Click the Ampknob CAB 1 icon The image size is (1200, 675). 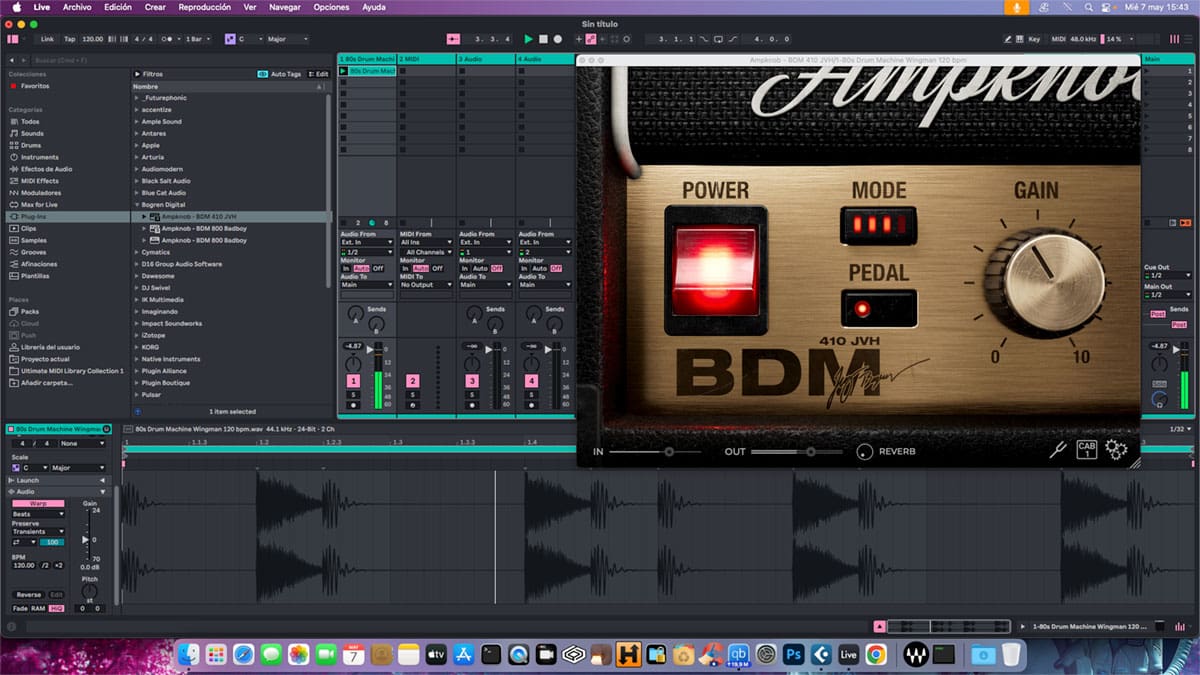point(1087,450)
